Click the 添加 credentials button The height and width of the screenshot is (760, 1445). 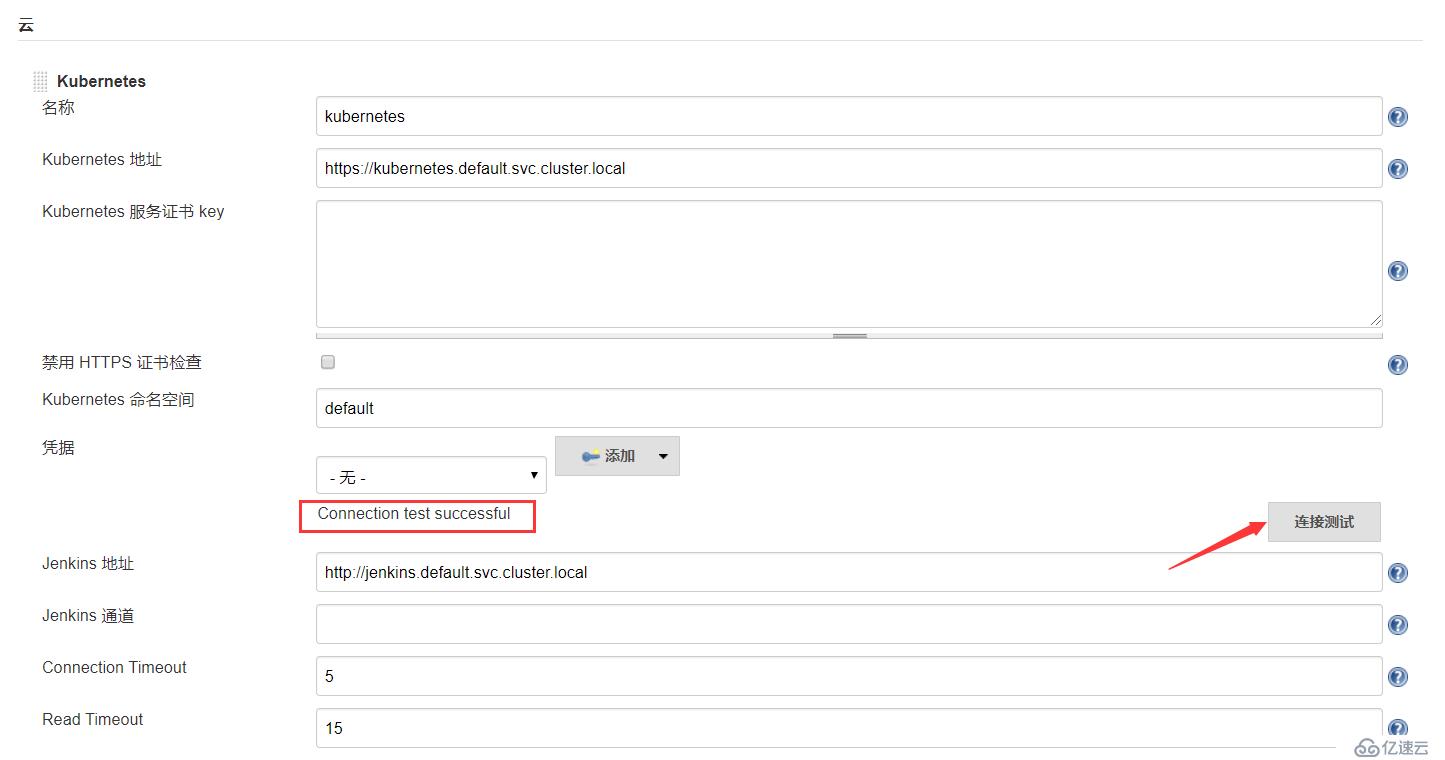pos(617,456)
